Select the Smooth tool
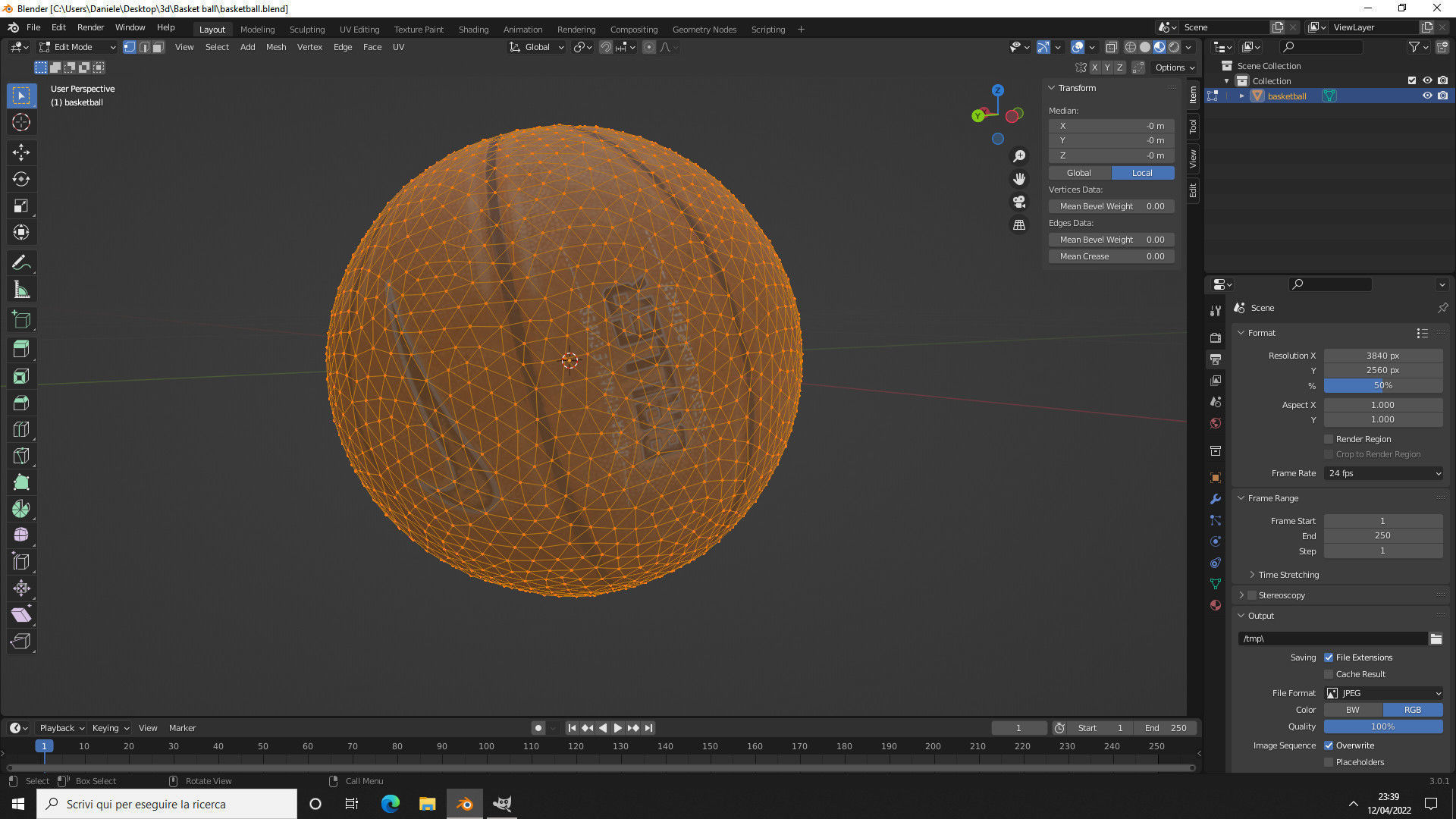The image size is (1456, 819). (21, 535)
